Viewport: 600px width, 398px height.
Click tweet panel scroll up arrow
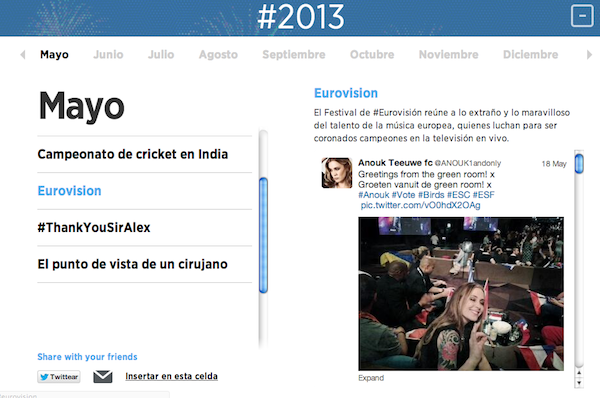tap(579, 373)
